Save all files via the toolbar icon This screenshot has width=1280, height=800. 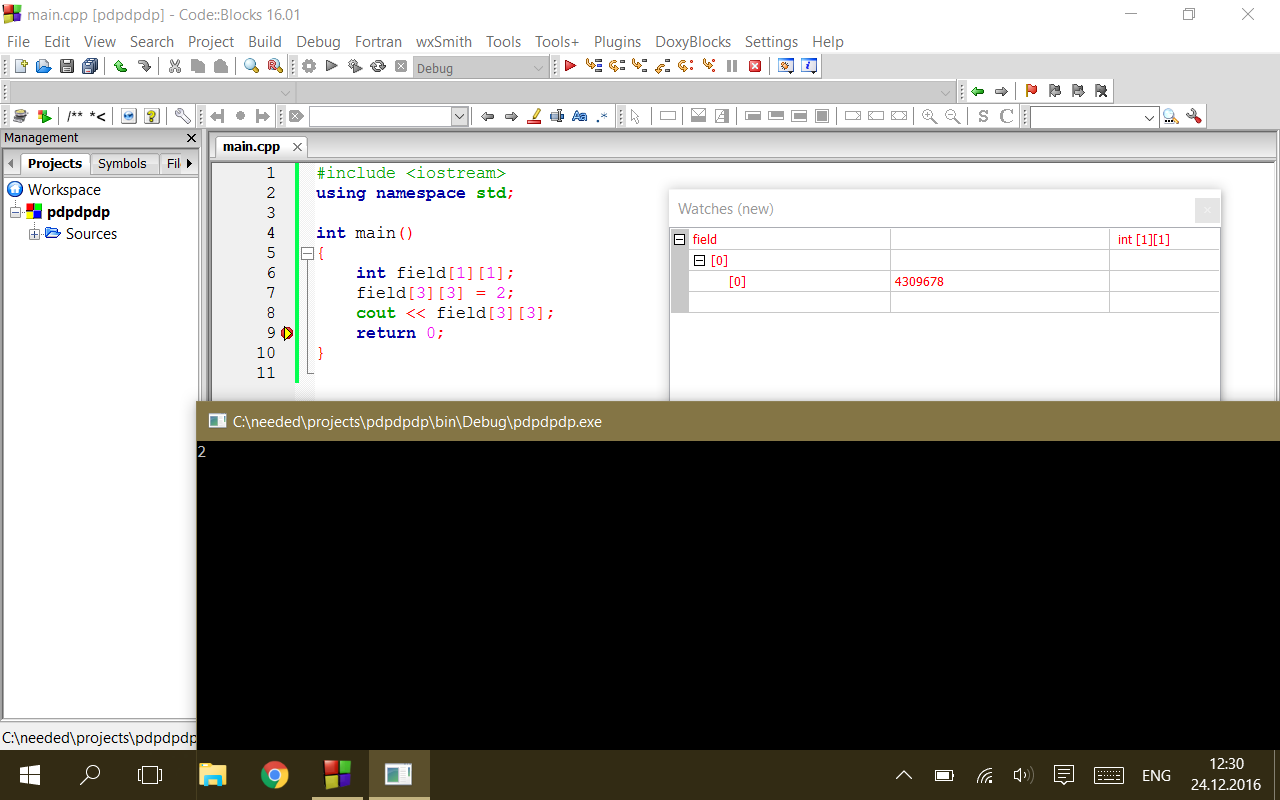(x=90, y=67)
